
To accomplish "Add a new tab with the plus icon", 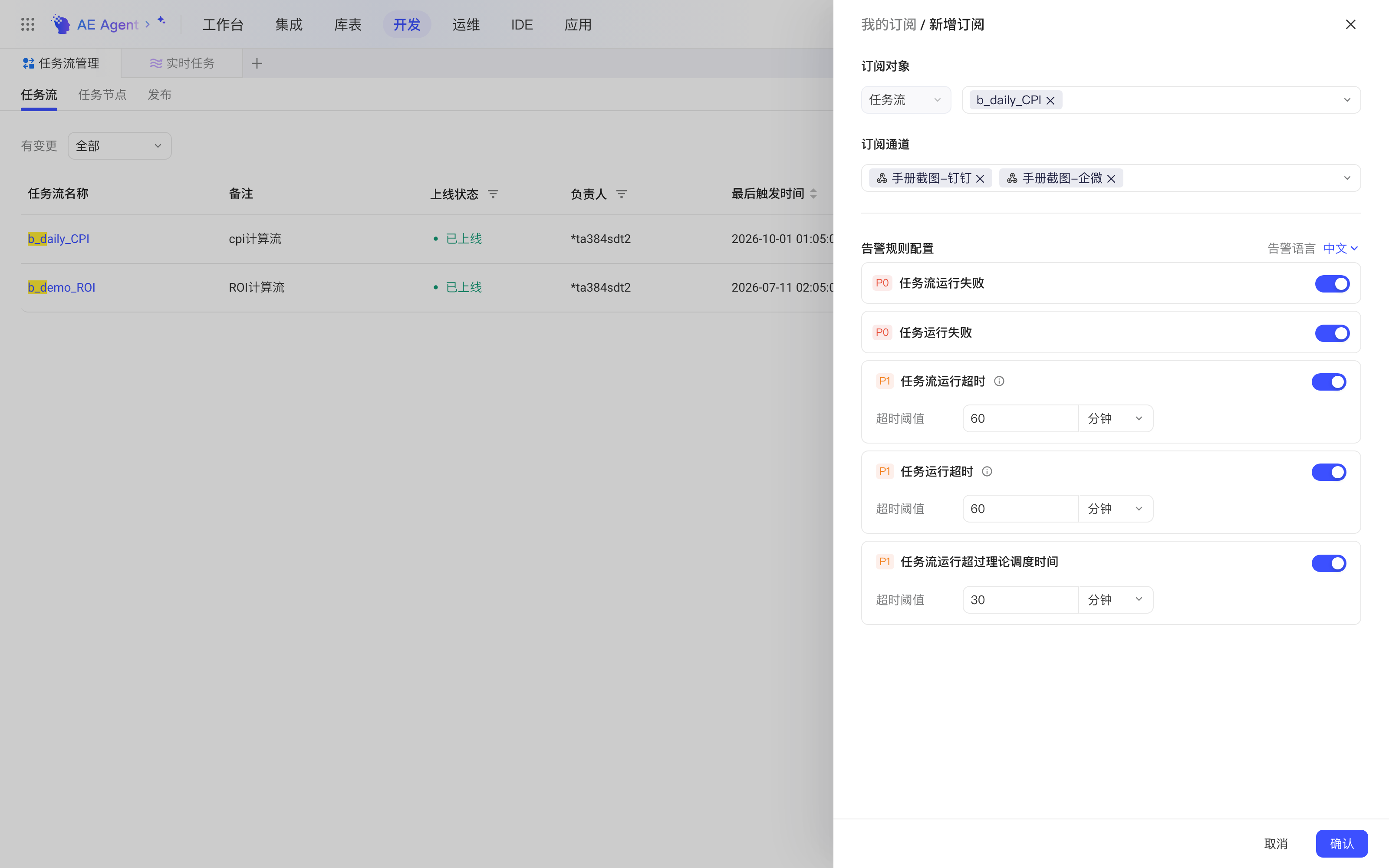I will [x=257, y=63].
